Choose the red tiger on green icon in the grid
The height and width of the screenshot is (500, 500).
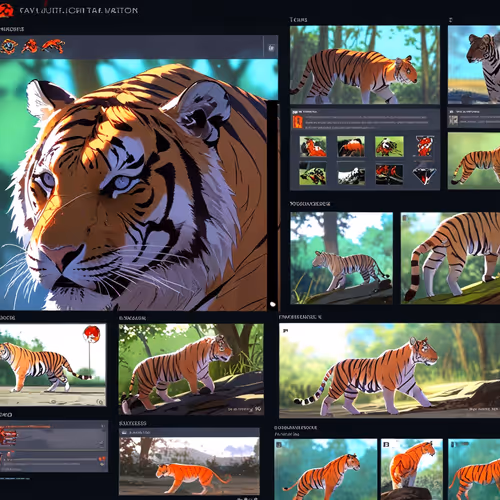(389, 146)
